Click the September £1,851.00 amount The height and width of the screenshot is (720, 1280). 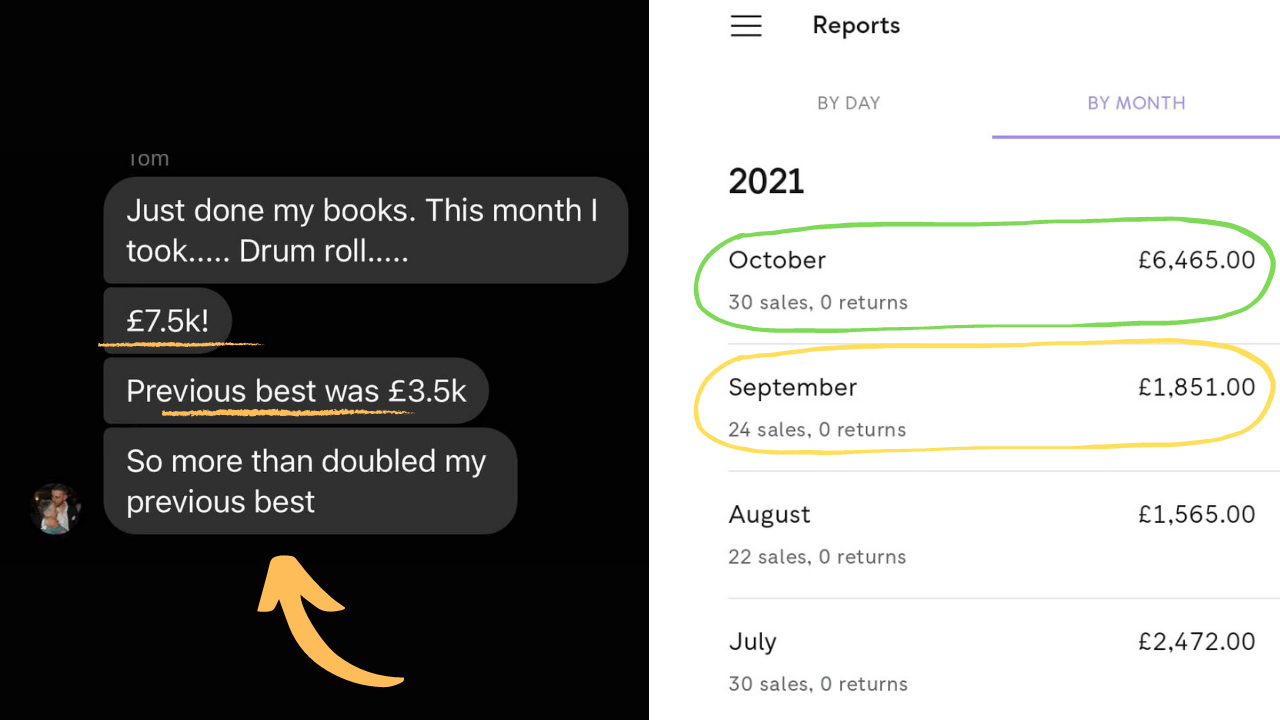pos(1196,387)
